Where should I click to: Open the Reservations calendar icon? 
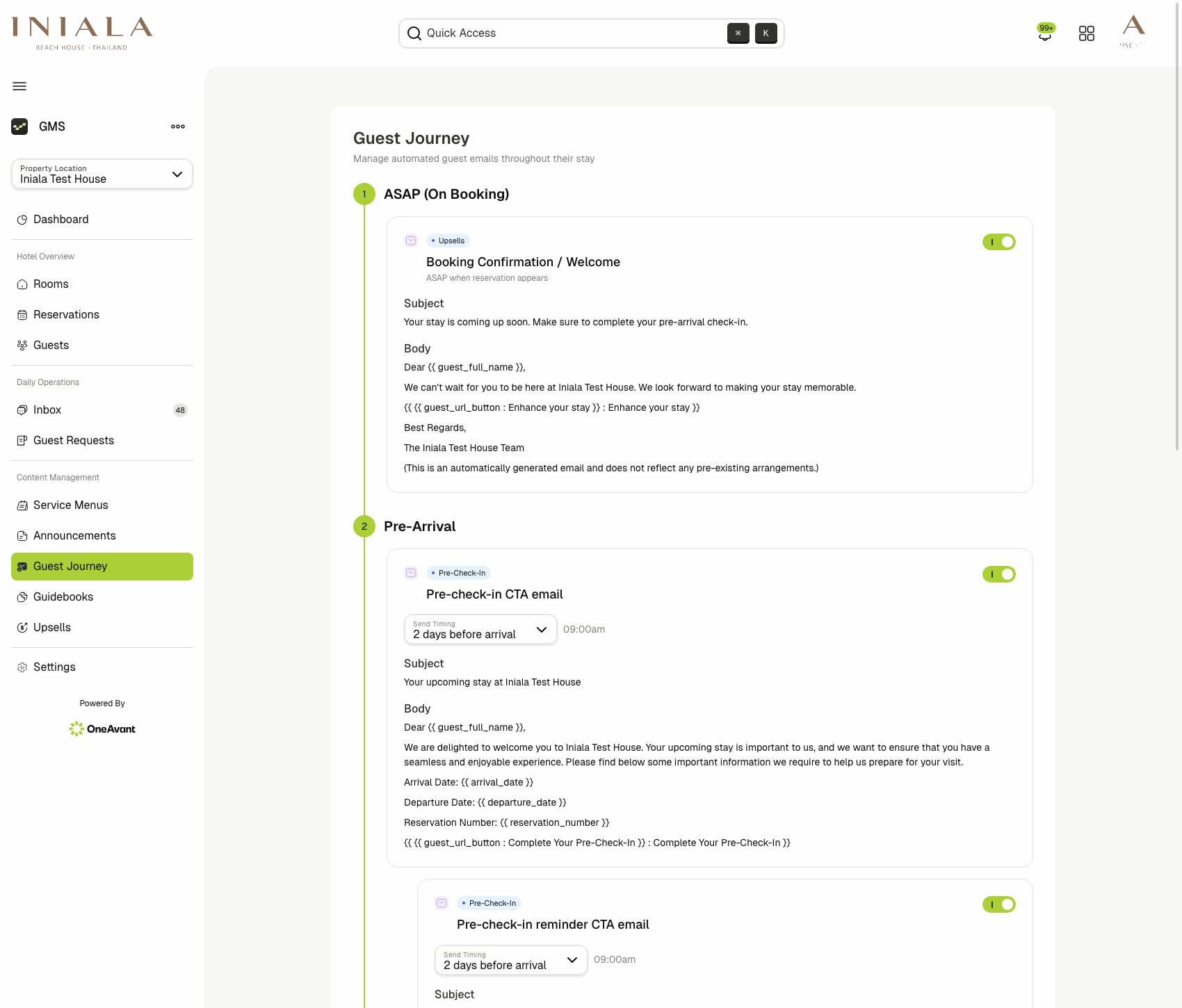22,314
